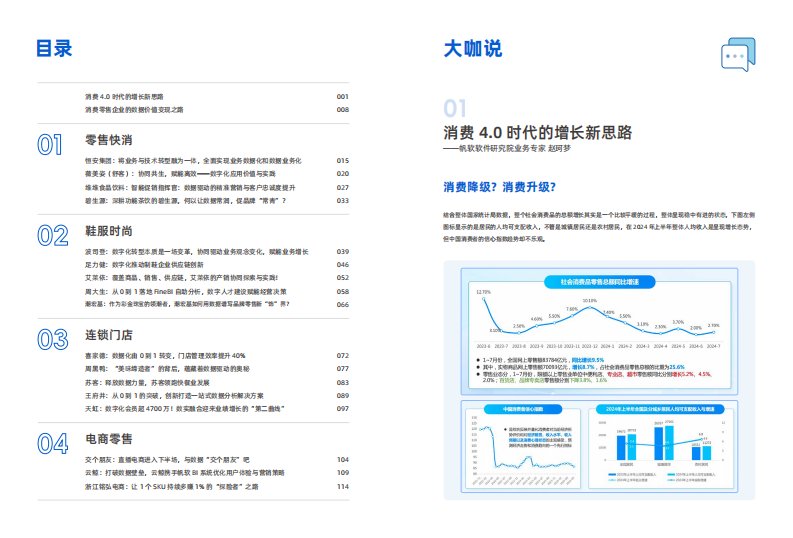
Task: Click the 目录 page title
Action: point(53,49)
